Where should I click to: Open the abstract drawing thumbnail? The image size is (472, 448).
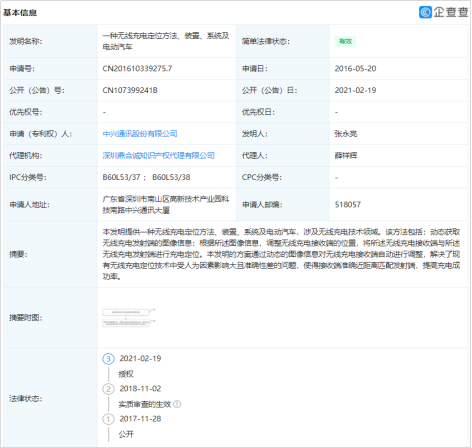coord(129,318)
